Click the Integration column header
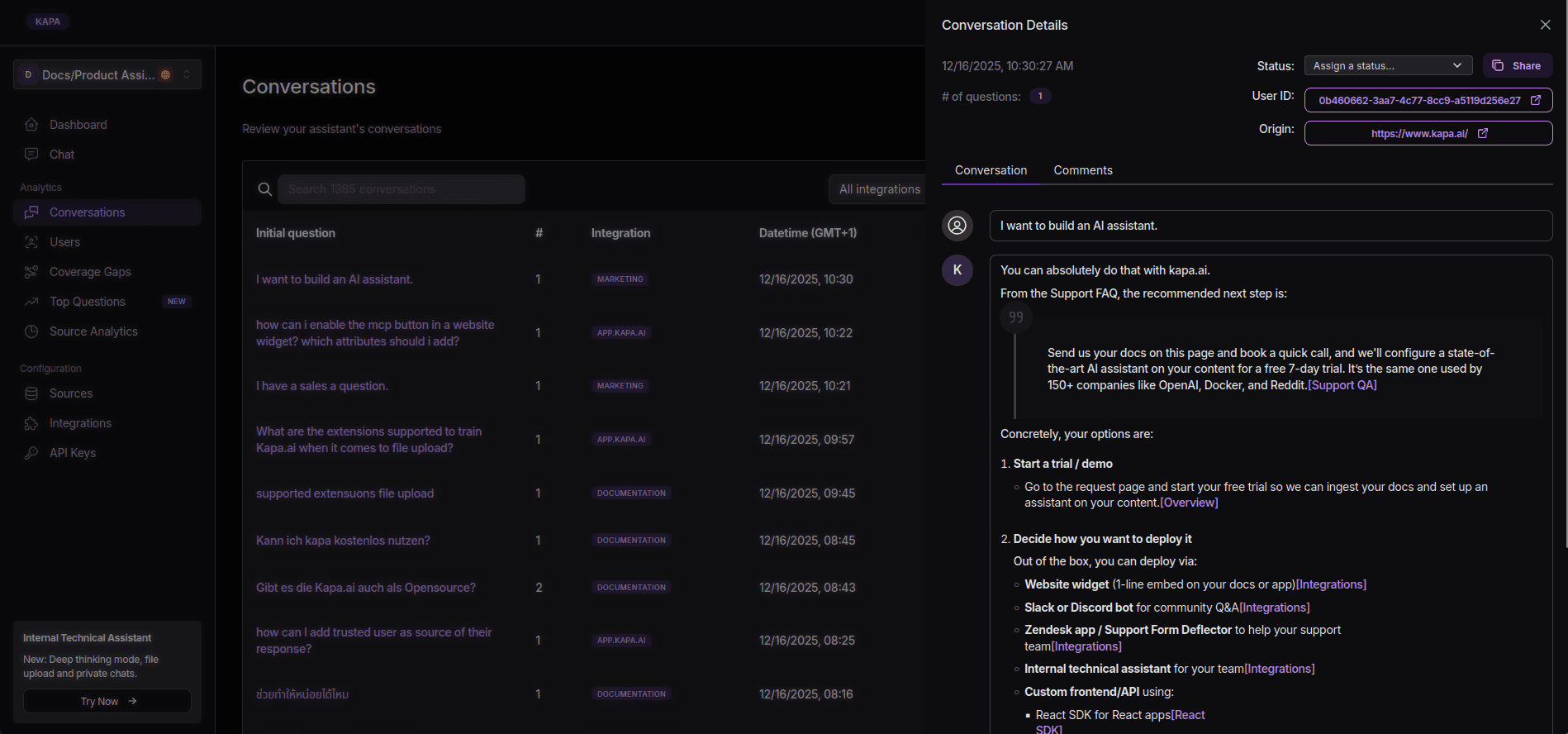1568x734 pixels. click(620, 233)
